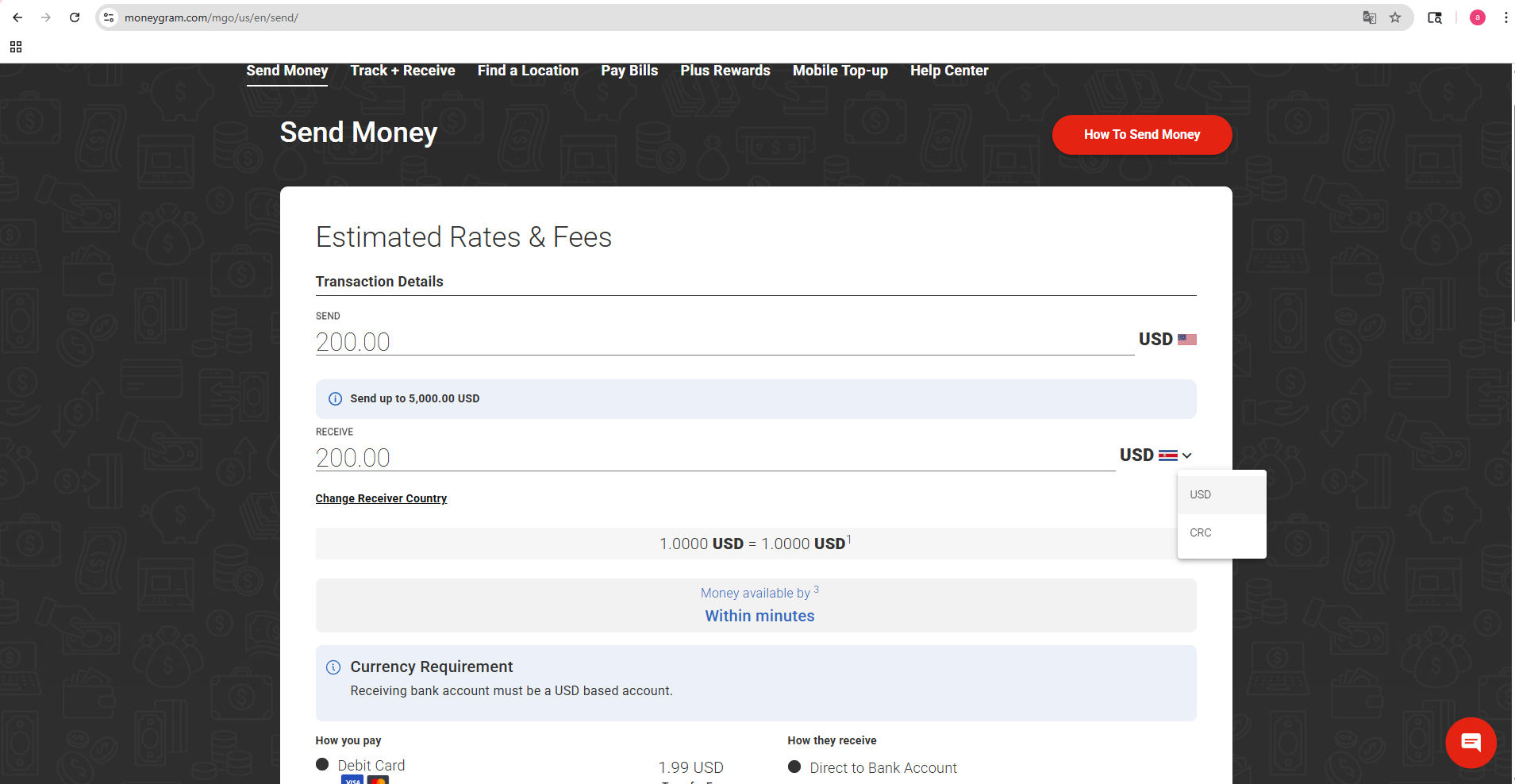
Task: Collapse the receive currency dropdown chevron
Action: [x=1187, y=455]
